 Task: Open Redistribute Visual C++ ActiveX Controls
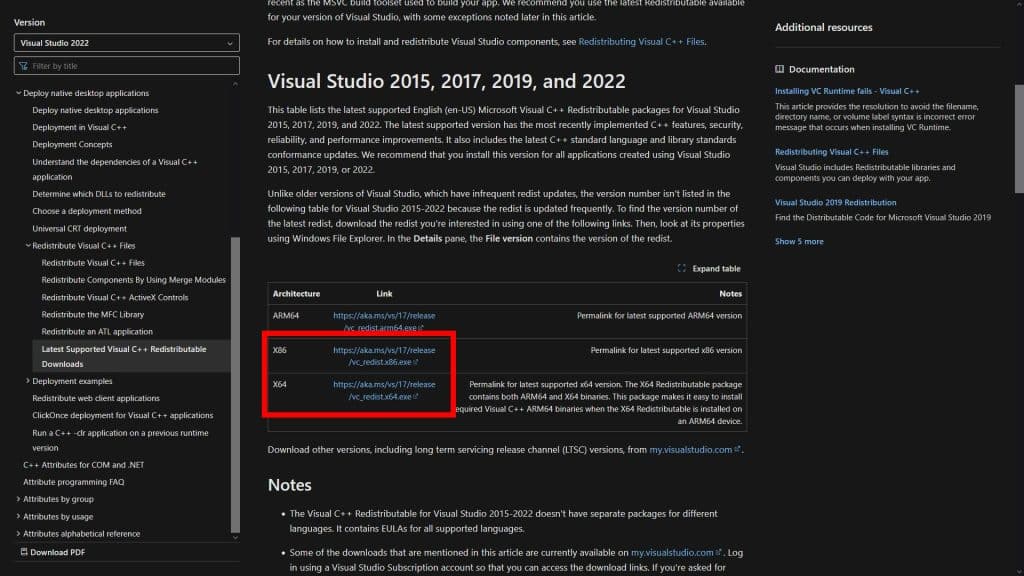[115, 297]
